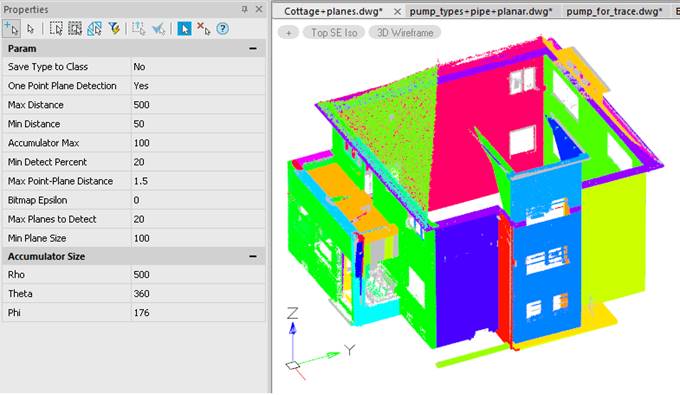Toggle the blue highlighted pointer icon

tap(184, 29)
